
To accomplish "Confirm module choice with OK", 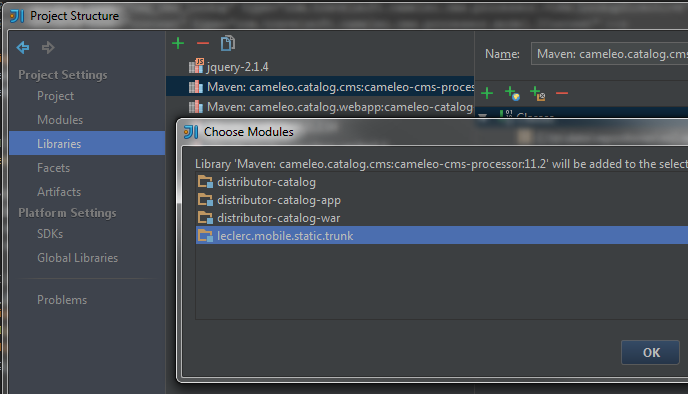I will point(650,352).
